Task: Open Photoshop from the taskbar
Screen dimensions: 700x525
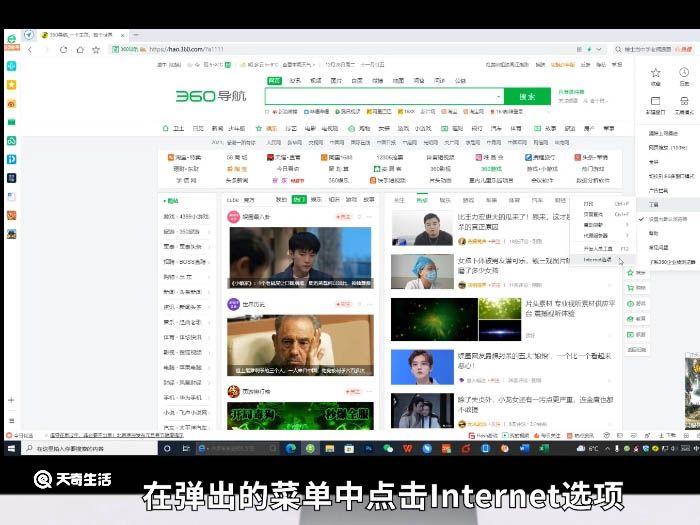Action: pyautogui.click(x=368, y=448)
